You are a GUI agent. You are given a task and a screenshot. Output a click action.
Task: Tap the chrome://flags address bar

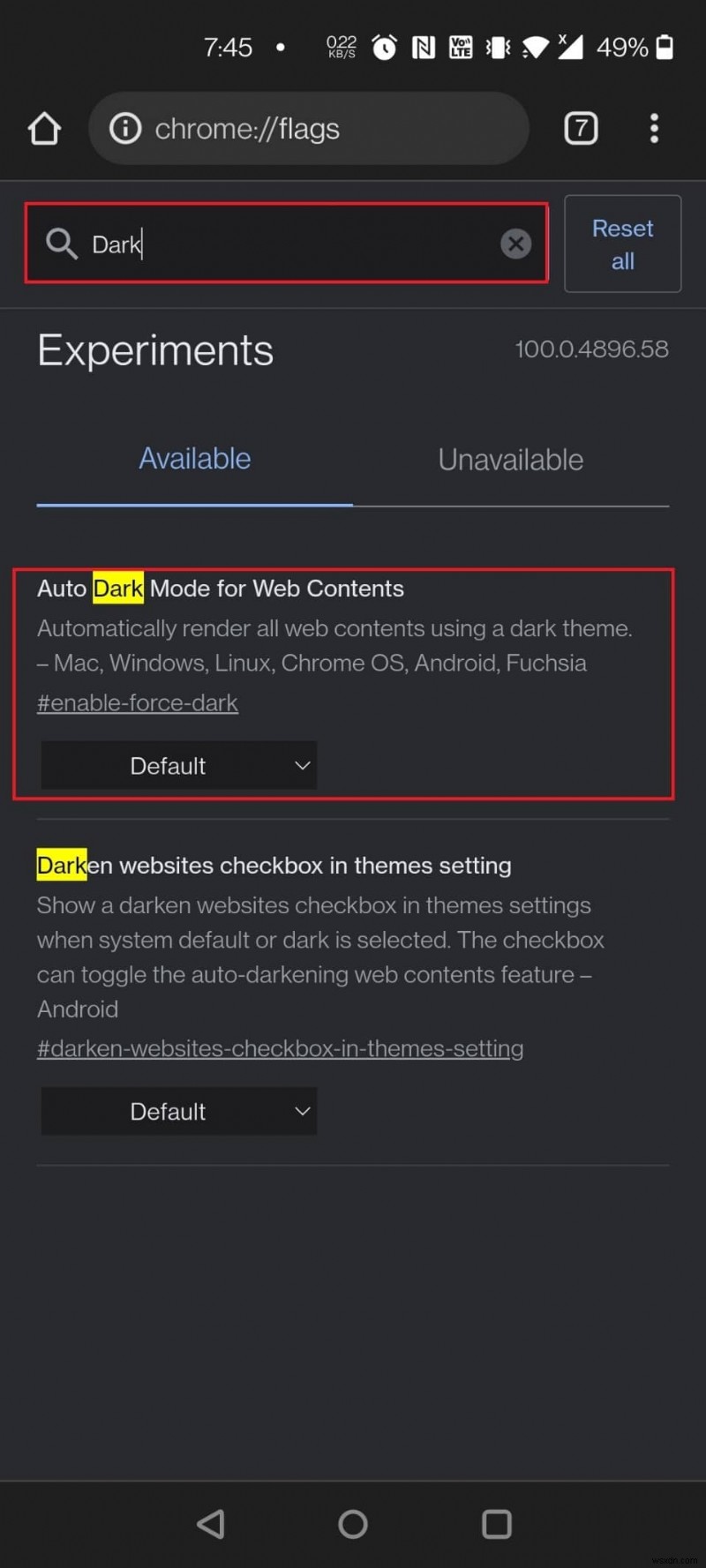[309, 128]
